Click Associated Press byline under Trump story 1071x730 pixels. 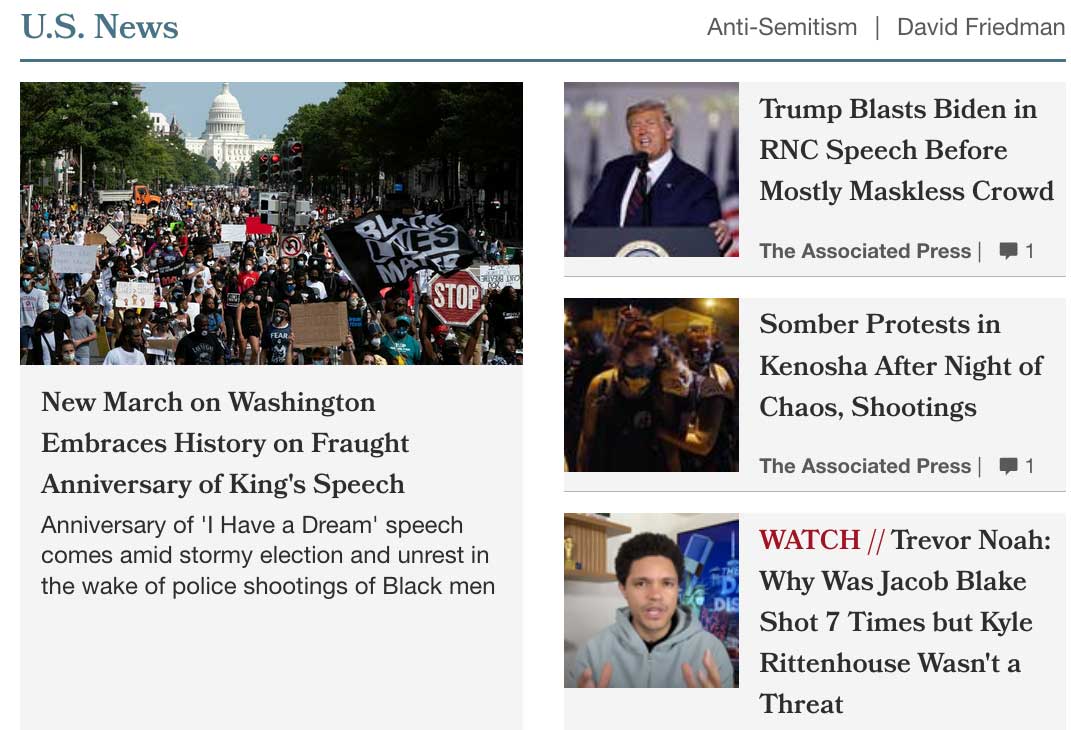coord(865,251)
